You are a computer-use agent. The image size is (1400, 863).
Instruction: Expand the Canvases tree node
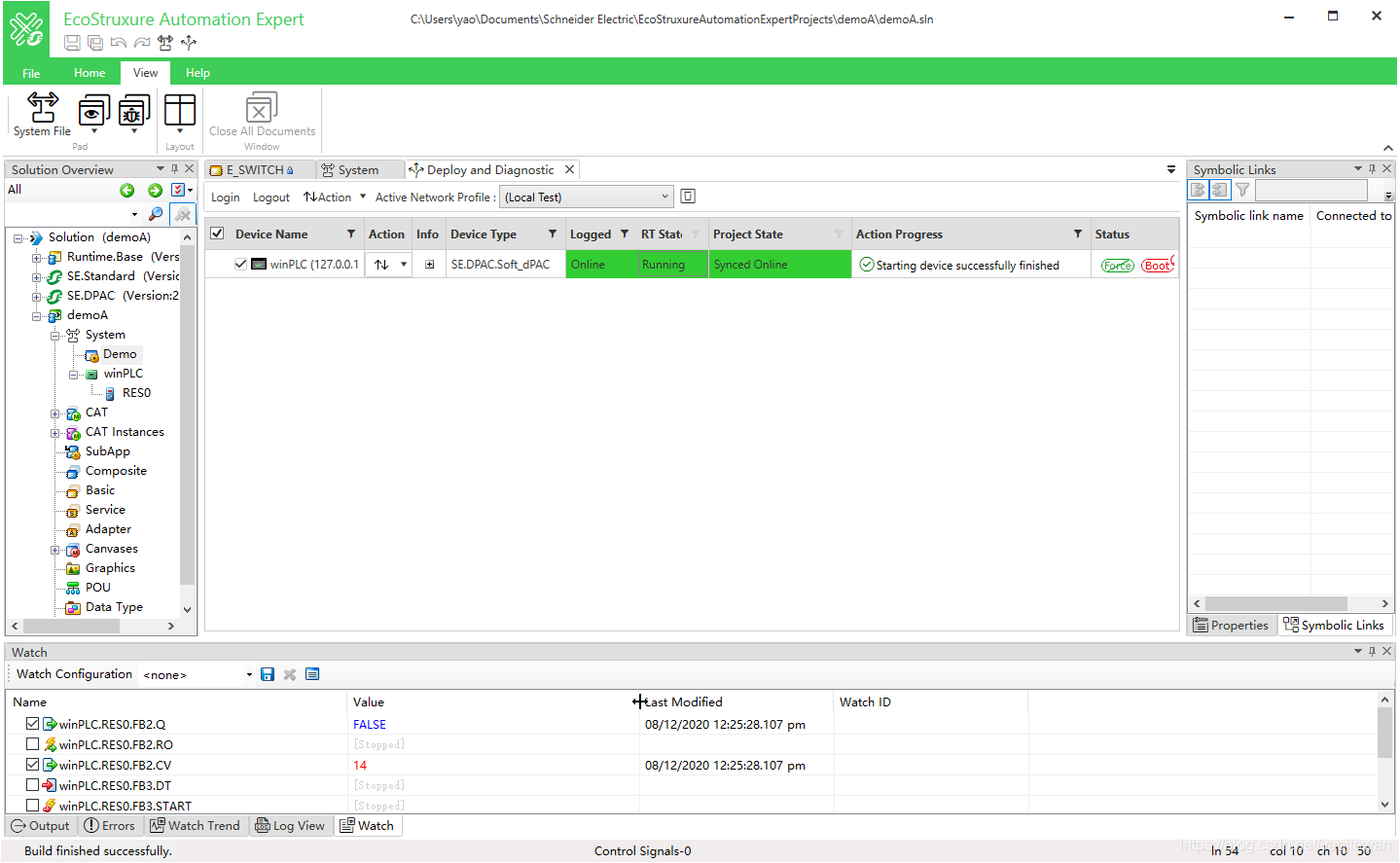(55, 550)
